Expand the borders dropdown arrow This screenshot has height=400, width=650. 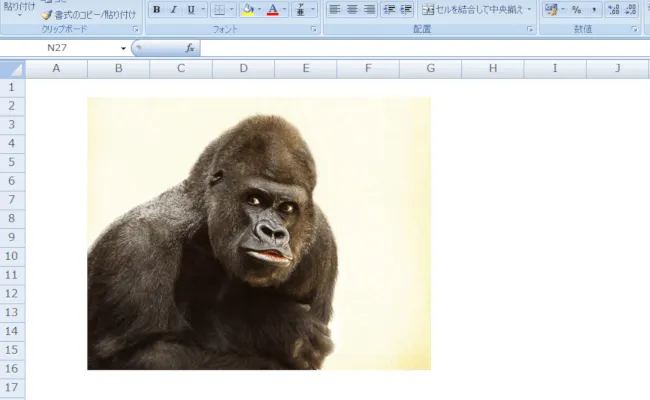coord(232,10)
